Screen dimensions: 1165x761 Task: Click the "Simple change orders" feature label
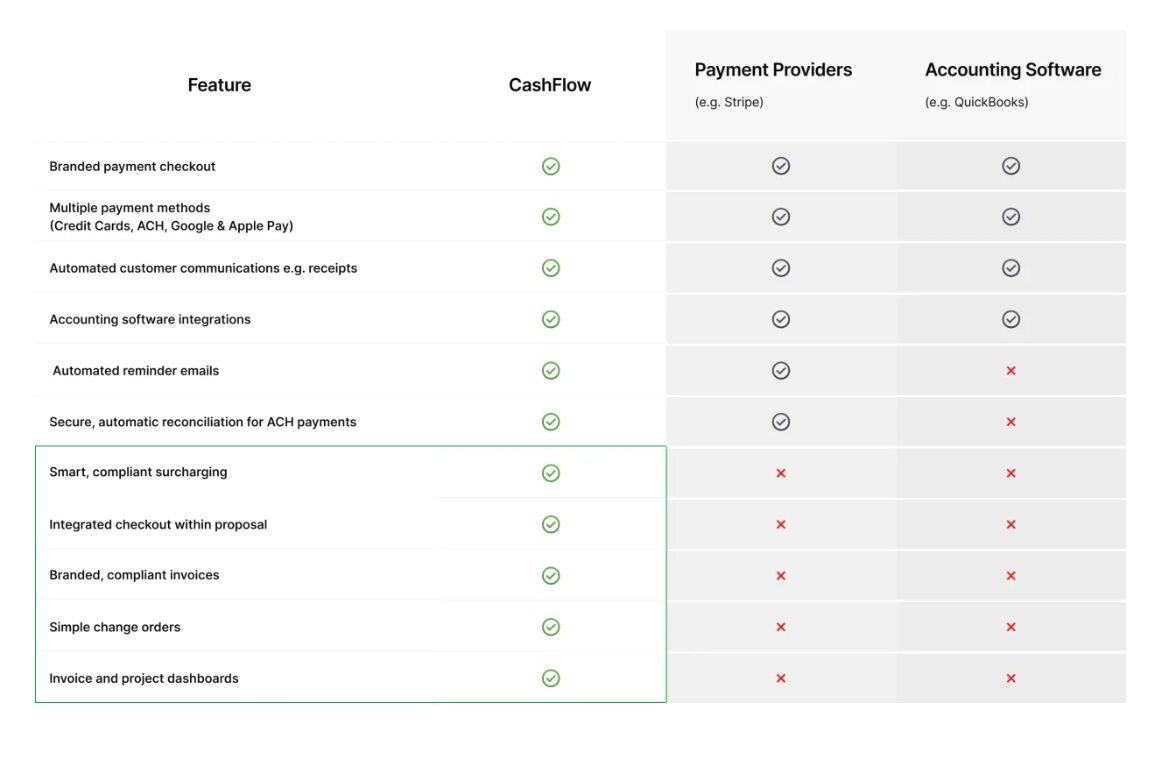(x=115, y=627)
